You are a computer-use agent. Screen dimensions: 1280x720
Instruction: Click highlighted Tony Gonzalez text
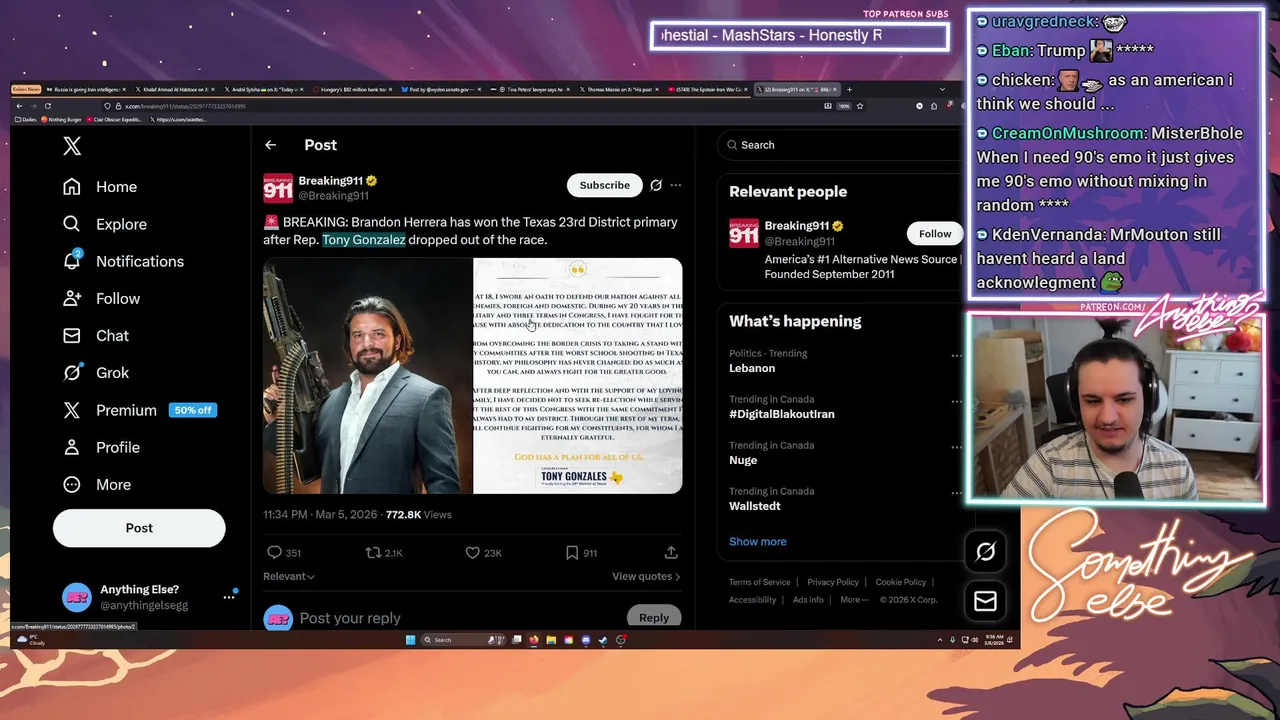(363, 240)
